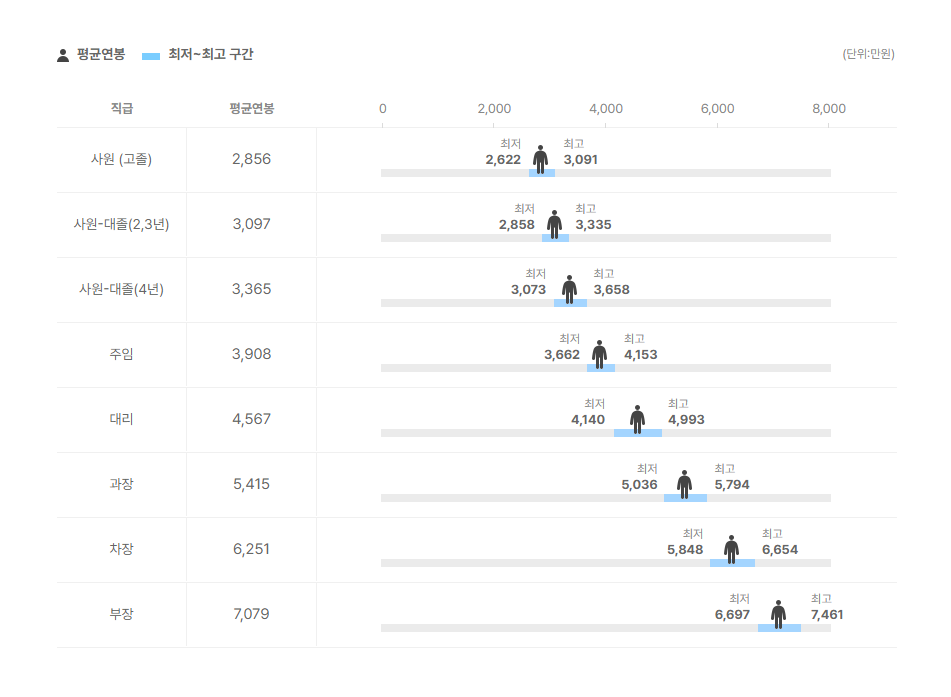The width and height of the screenshot is (951, 697).
Task: Click the person icon in 사원 (고졸) row
Action: coord(540,159)
